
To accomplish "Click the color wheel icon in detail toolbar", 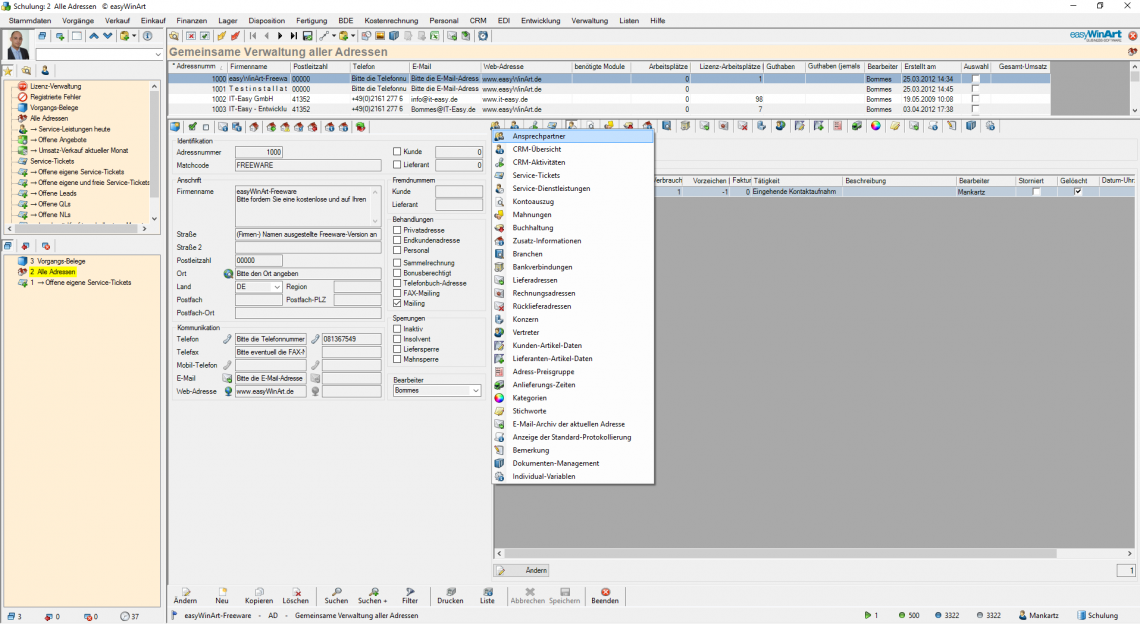I will tap(875, 126).
